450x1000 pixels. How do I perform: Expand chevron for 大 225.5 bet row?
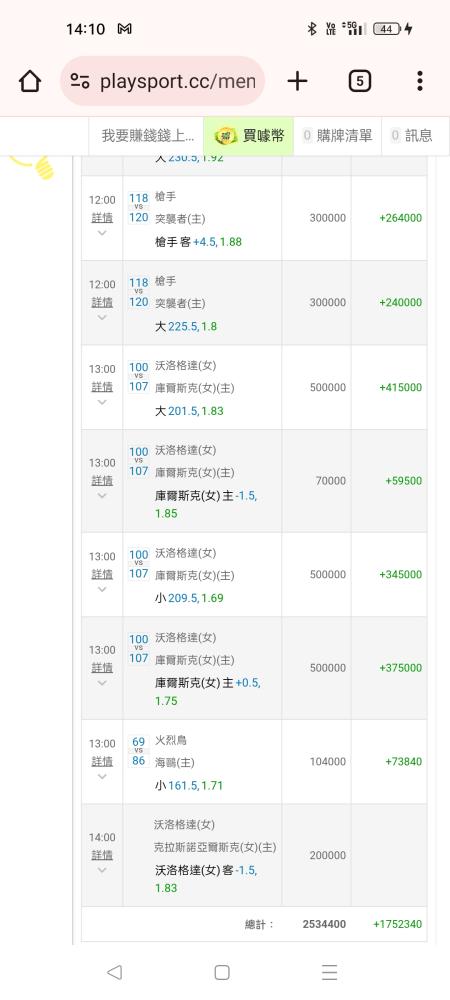tap(102, 317)
